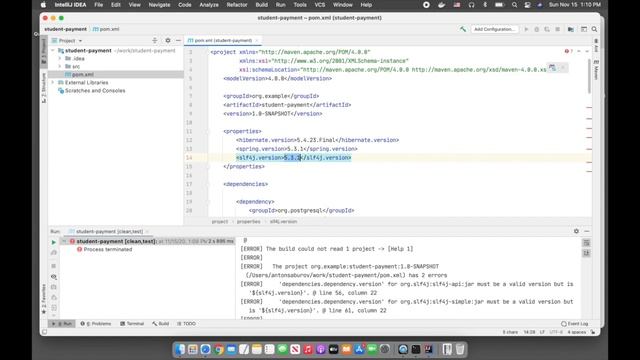Click the Load Maven Changes floating icon

click(x=552, y=68)
